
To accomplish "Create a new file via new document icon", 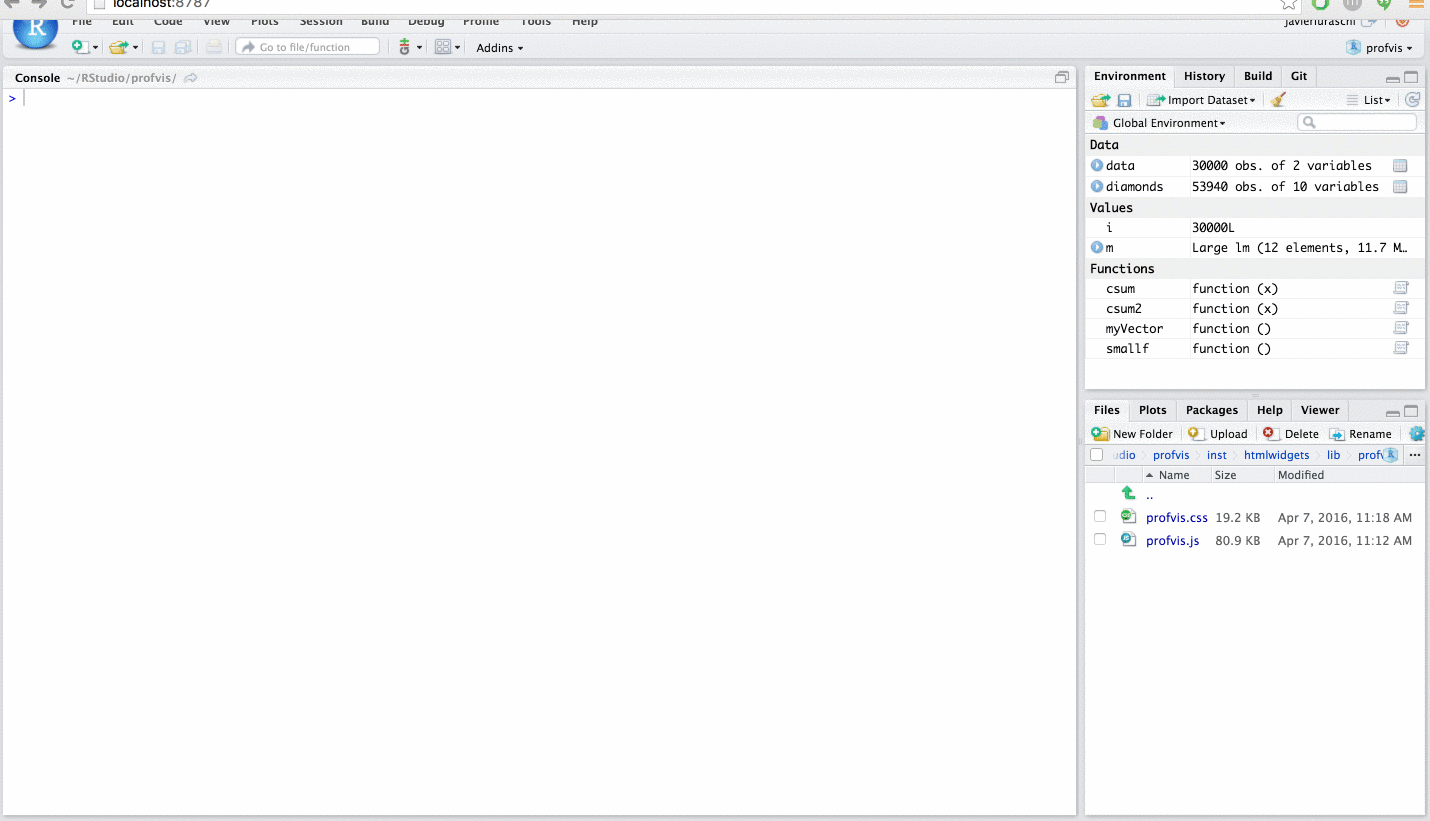I will click(77, 46).
